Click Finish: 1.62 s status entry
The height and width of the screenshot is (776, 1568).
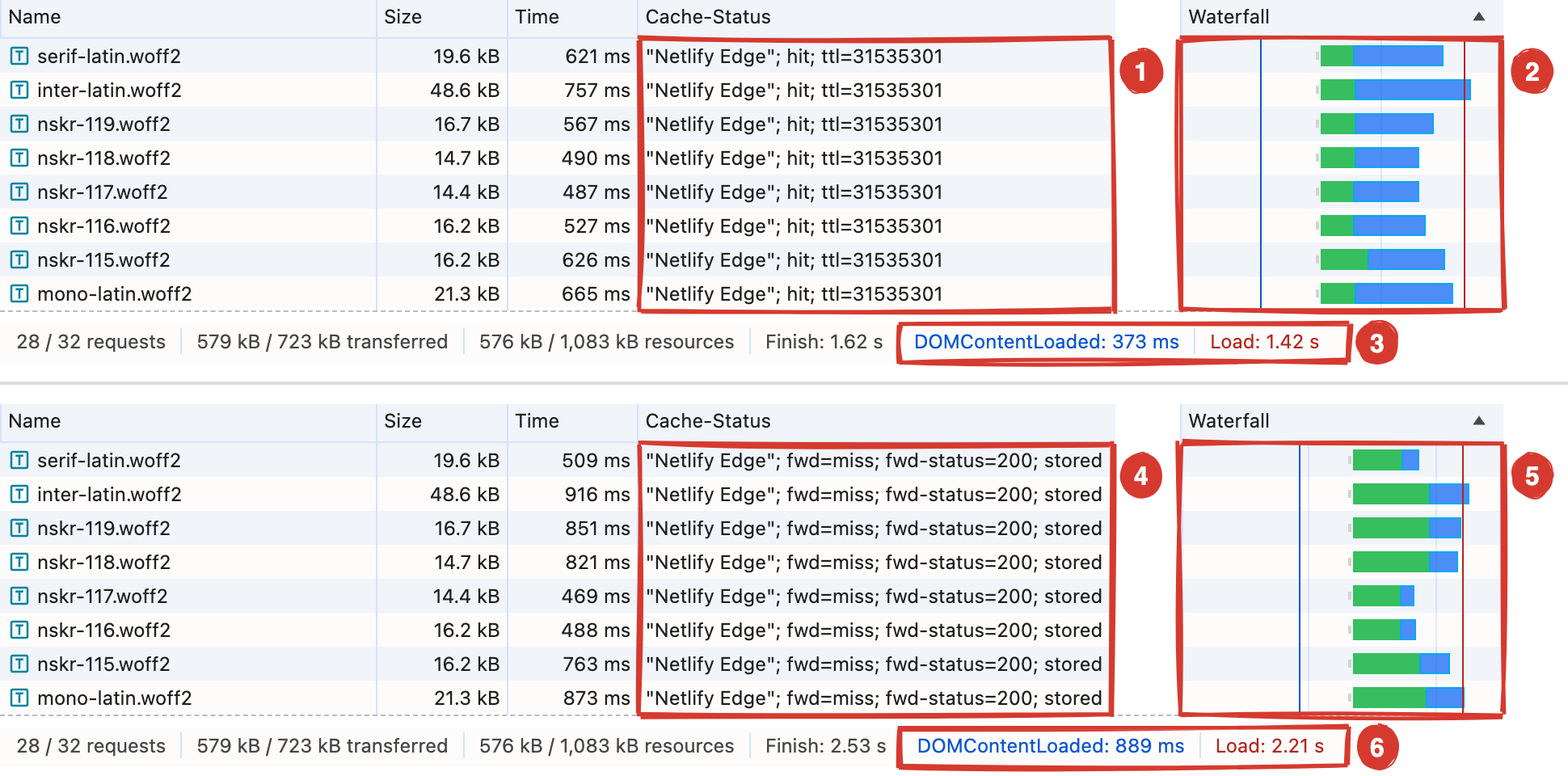(x=824, y=342)
